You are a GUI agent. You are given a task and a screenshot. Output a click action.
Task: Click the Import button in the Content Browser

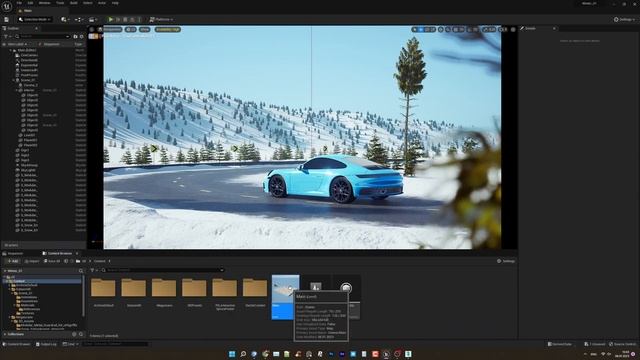click(32, 261)
